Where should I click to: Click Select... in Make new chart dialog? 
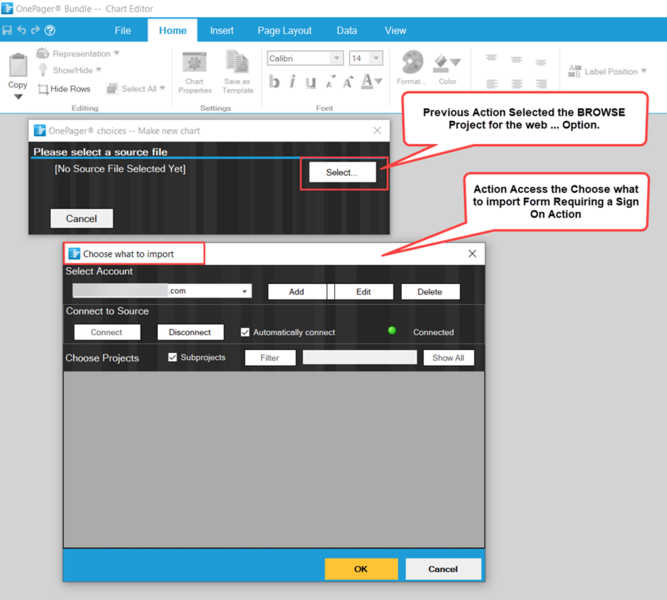[342, 172]
